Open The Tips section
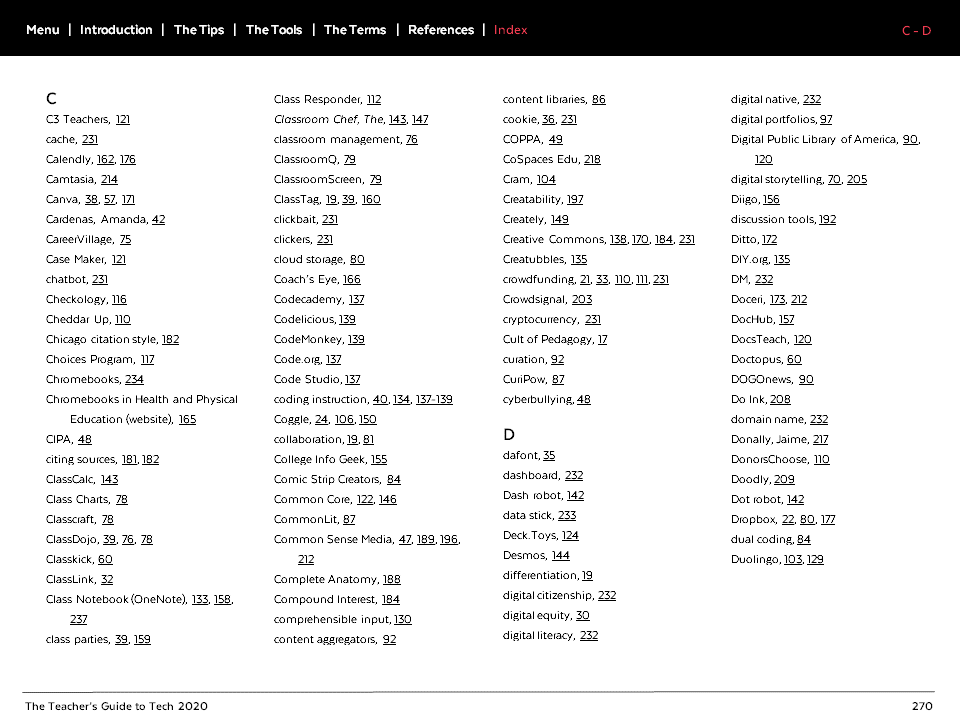The image size is (960, 720). click(199, 29)
